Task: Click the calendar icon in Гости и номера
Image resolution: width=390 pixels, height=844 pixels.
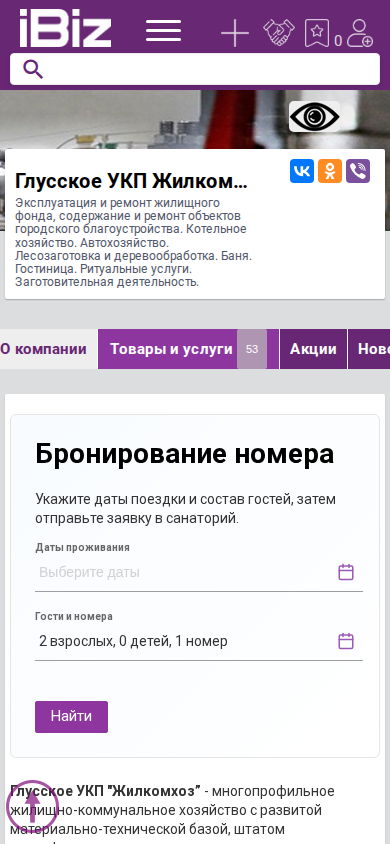Action: tap(346, 641)
